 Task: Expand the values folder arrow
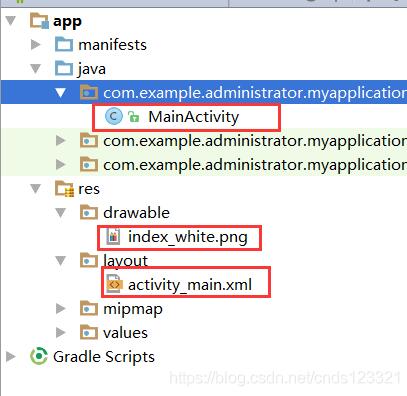(60, 332)
